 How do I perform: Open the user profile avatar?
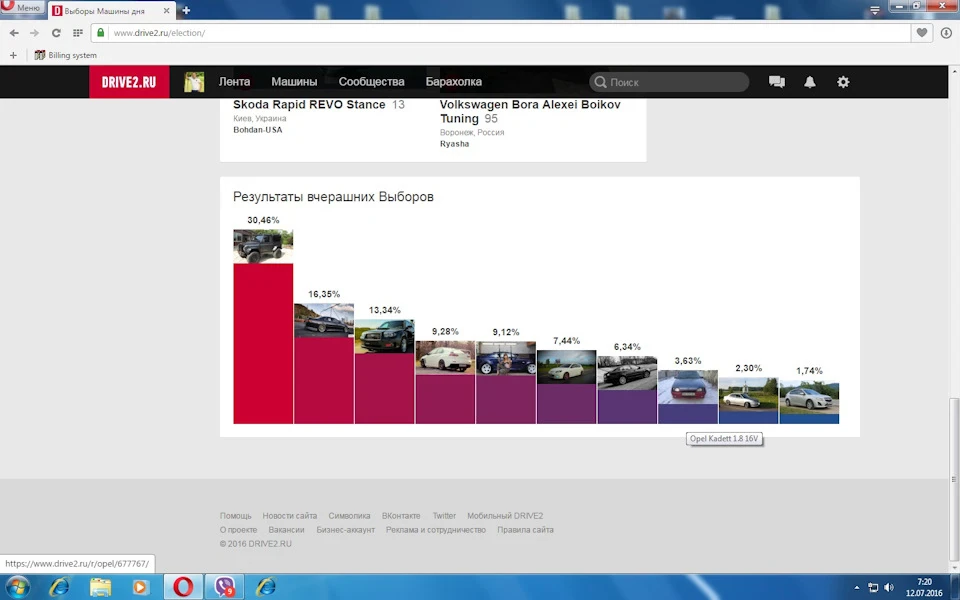point(194,82)
